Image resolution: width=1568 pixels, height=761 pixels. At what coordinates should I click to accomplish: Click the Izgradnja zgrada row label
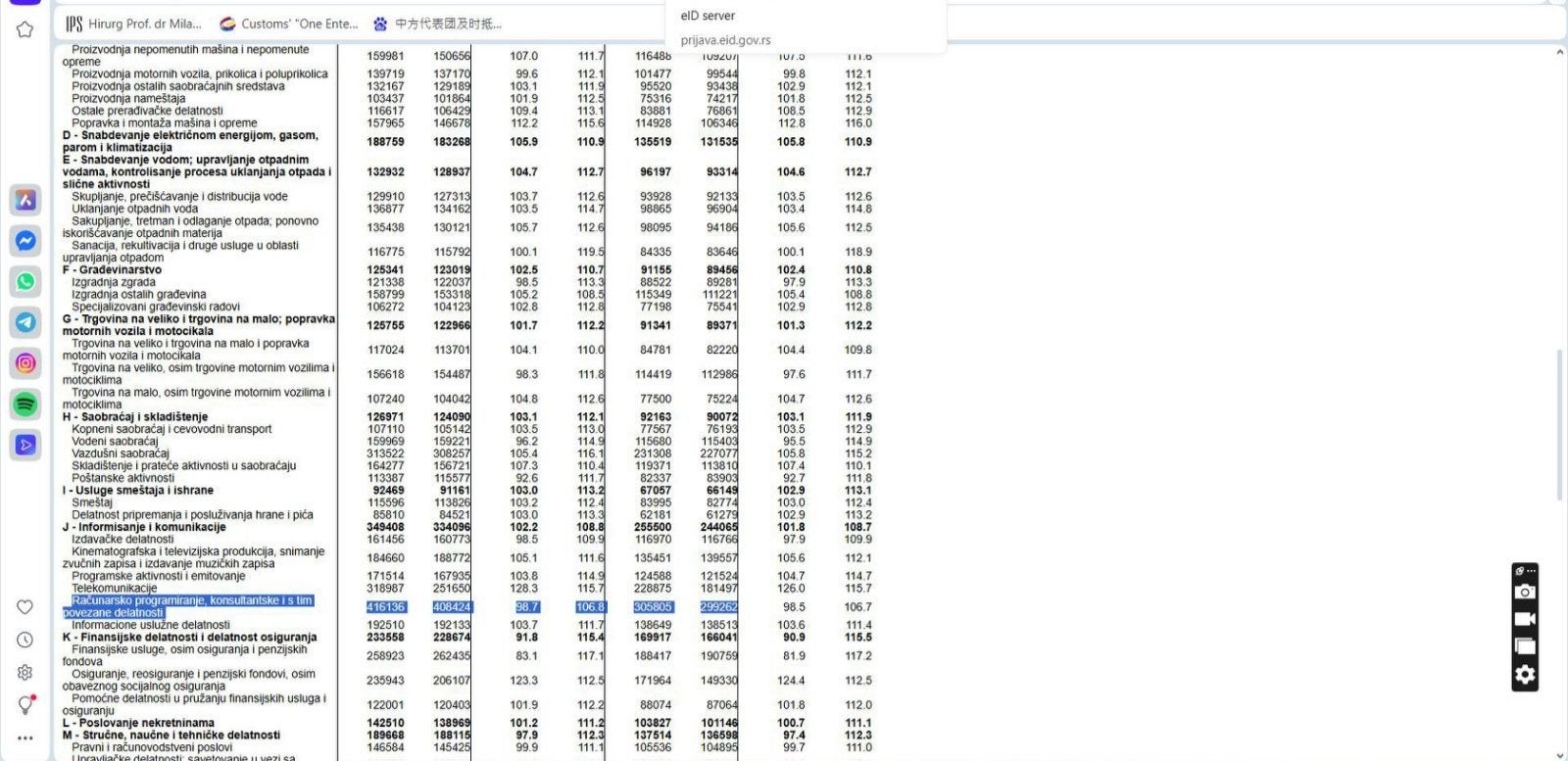114,282
